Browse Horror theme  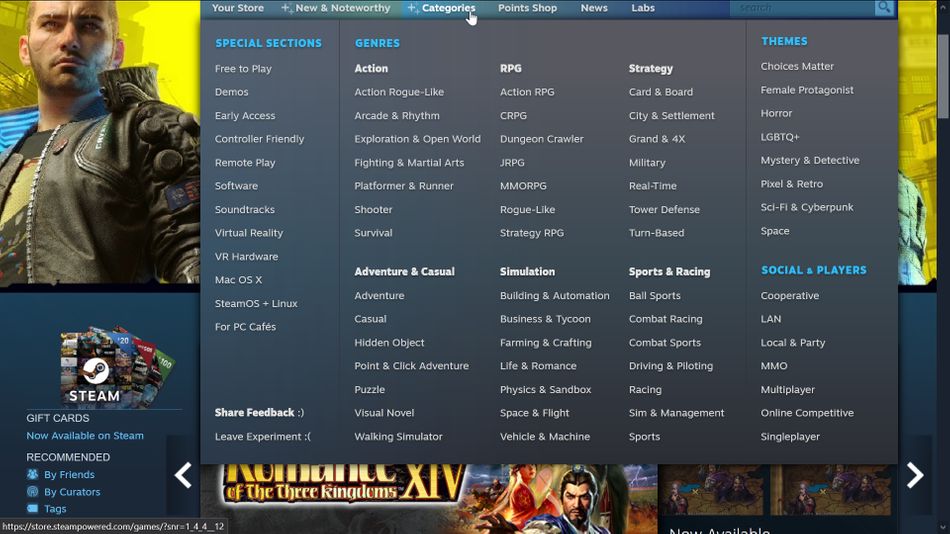[776, 113]
